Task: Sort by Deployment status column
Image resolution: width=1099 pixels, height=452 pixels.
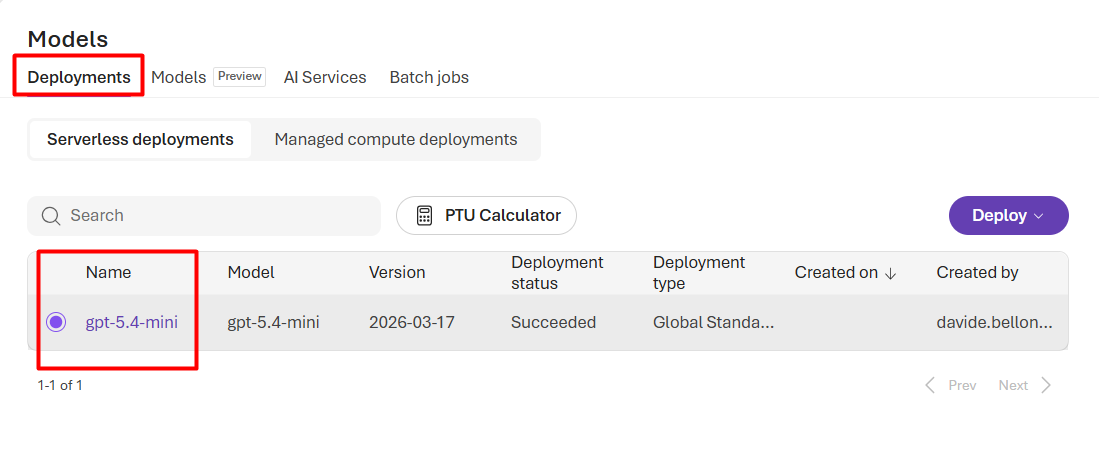Action: point(557,273)
